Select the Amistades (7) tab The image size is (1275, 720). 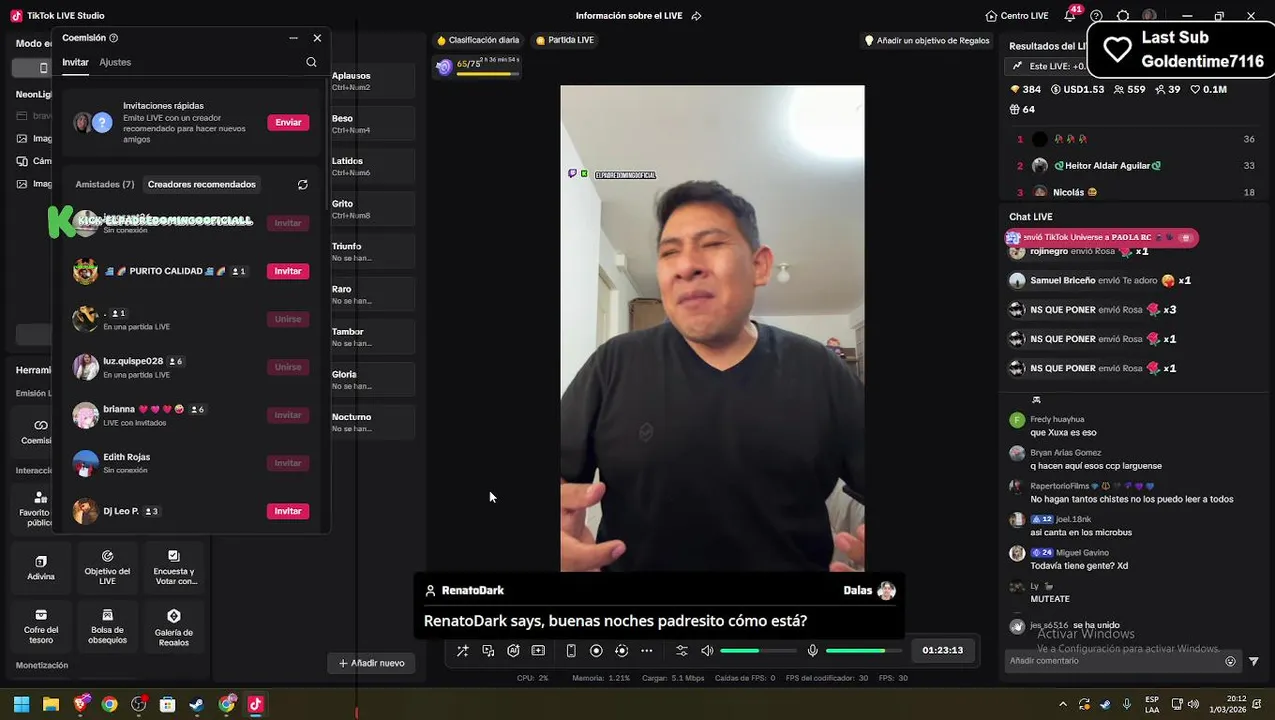pos(105,184)
